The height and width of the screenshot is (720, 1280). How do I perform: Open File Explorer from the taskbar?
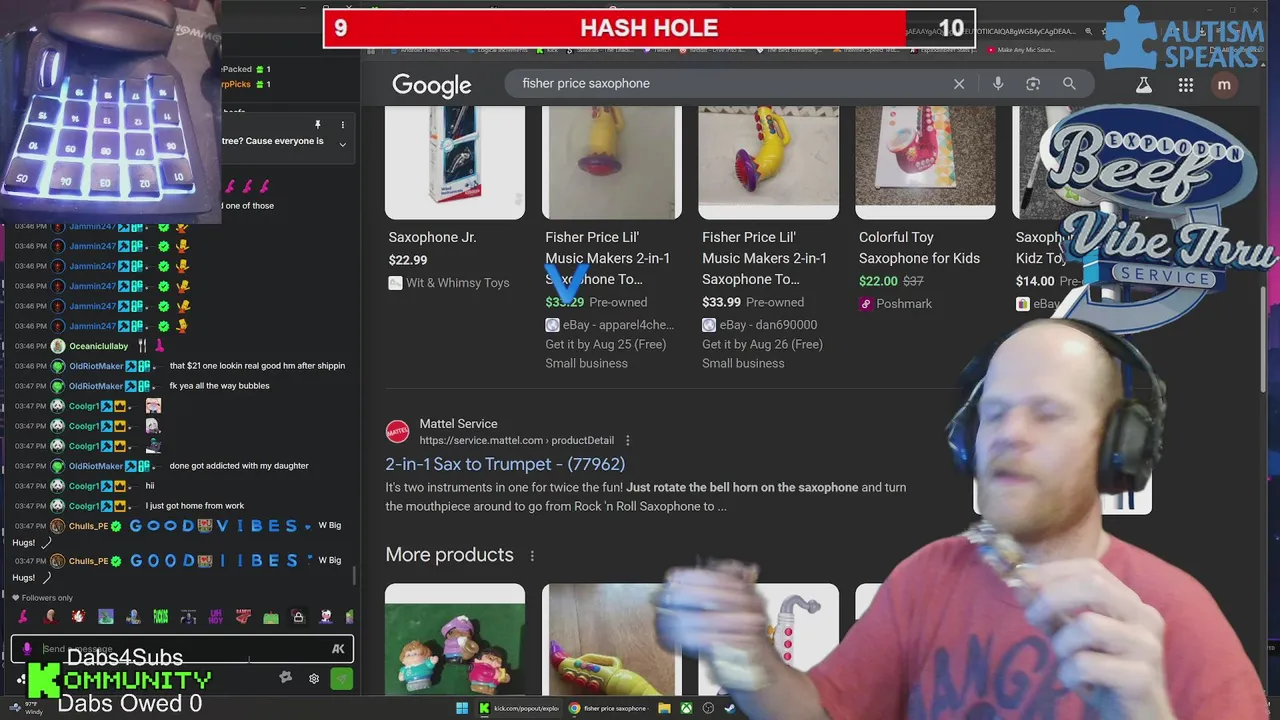[x=664, y=709]
